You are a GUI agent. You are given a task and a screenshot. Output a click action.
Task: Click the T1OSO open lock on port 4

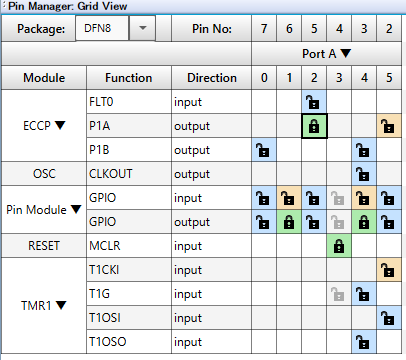(364, 342)
